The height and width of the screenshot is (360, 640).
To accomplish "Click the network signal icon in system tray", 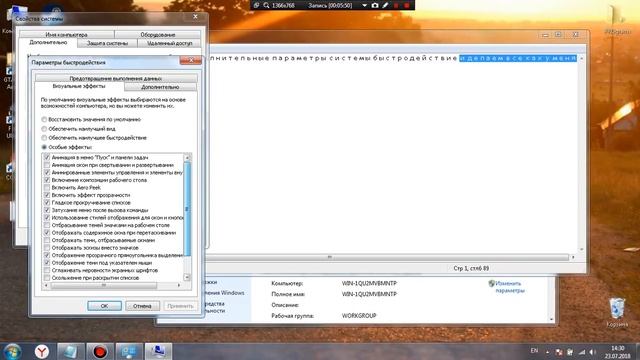I will (x=582, y=352).
